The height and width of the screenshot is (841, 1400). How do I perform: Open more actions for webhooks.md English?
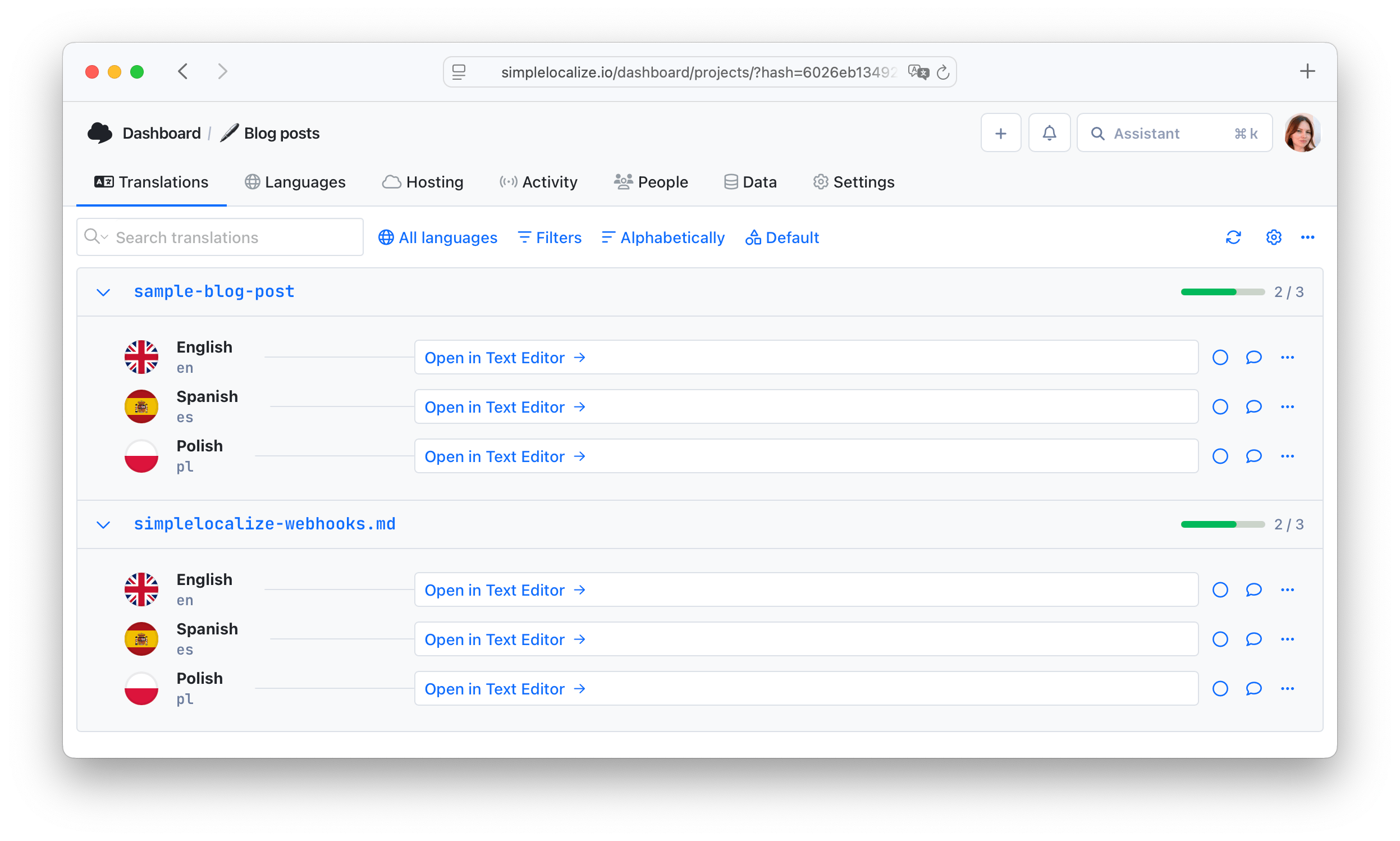pyautogui.click(x=1287, y=590)
